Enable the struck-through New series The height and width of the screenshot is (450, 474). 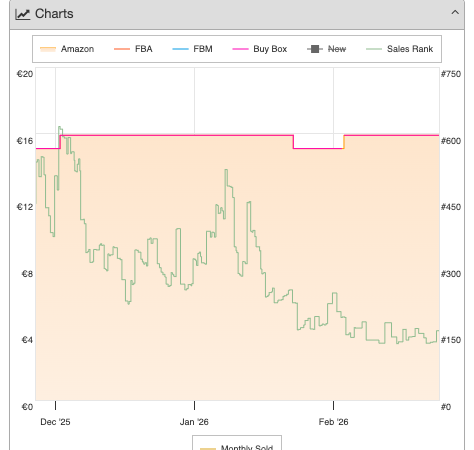pyautogui.click(x=327, y=49)
